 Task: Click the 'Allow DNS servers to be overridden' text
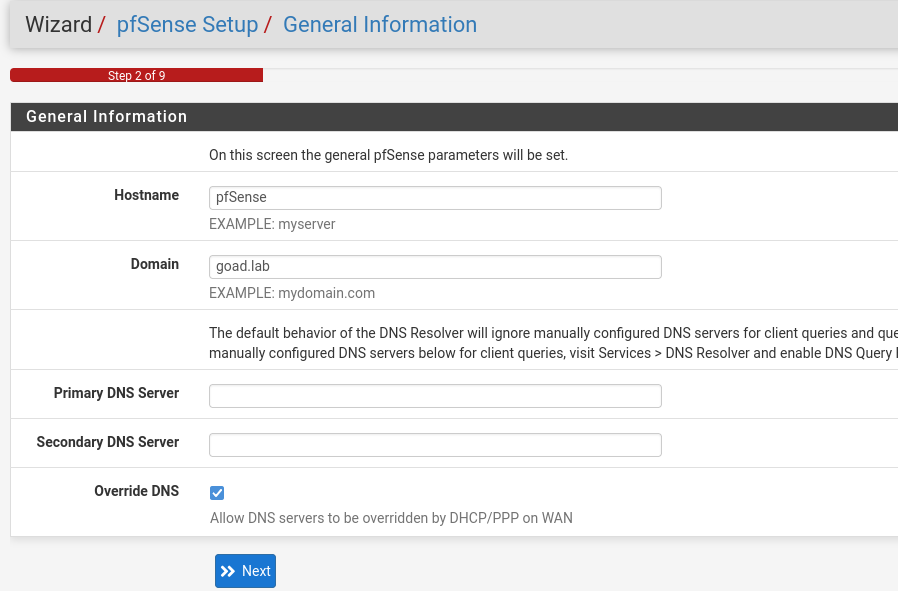pos(391,518)
